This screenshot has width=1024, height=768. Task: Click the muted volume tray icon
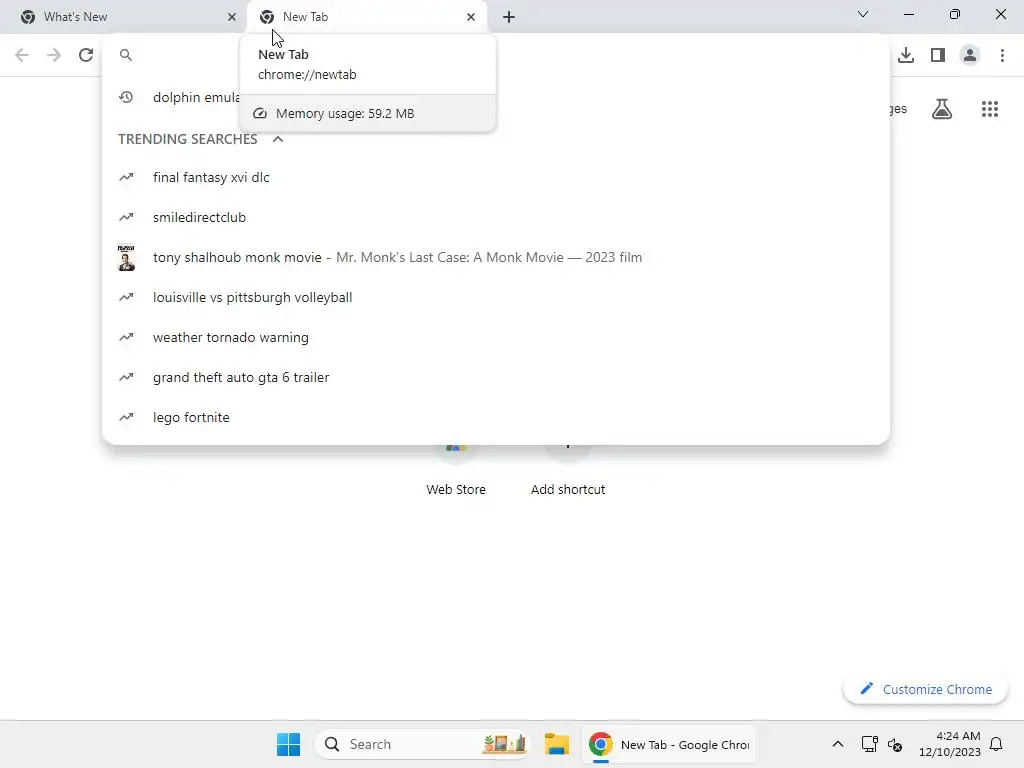pyautogui.click(x=895, y=744)
